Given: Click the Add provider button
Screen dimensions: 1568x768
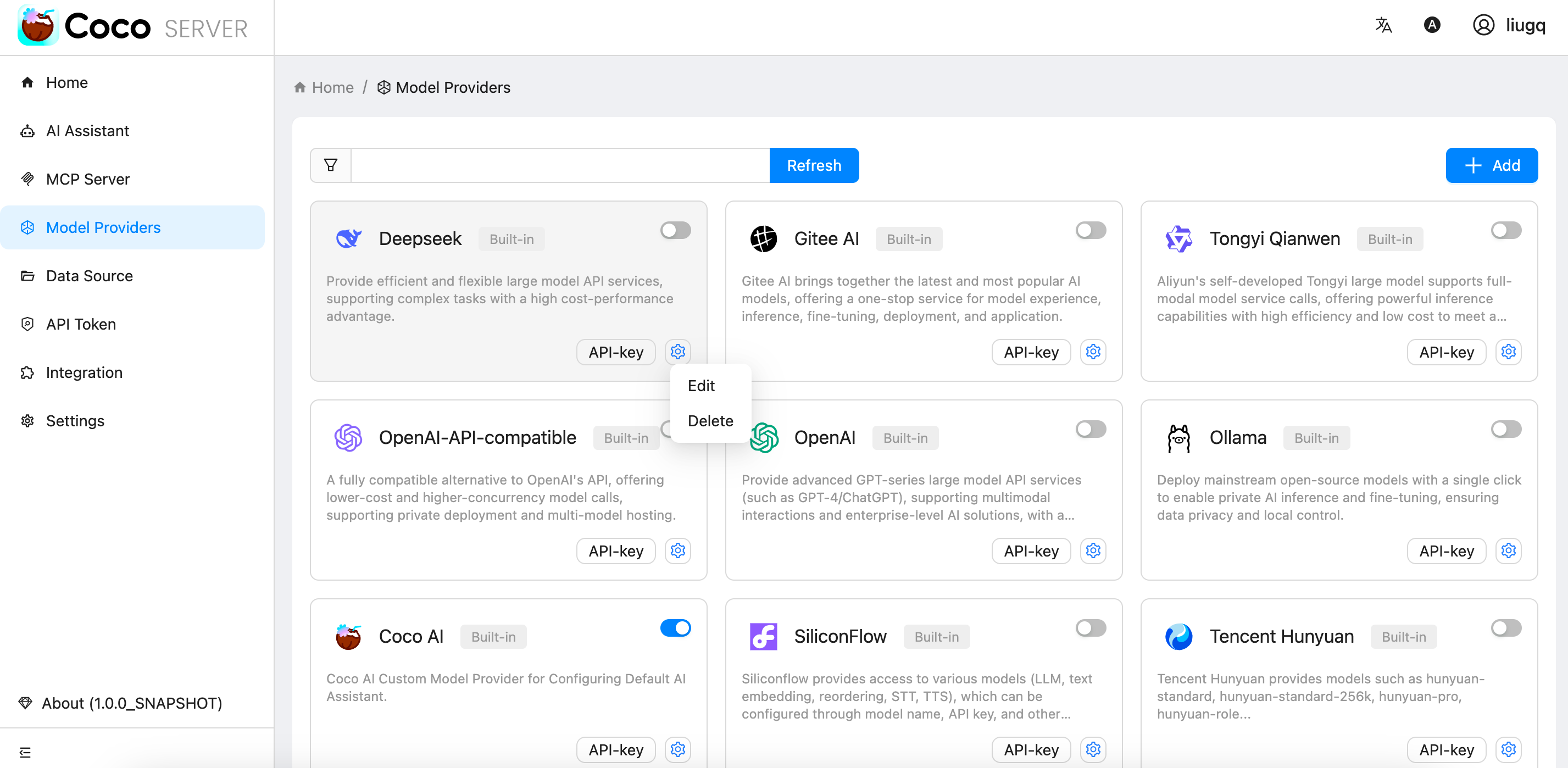Looking at the screenshot, I should (1491, 165).
